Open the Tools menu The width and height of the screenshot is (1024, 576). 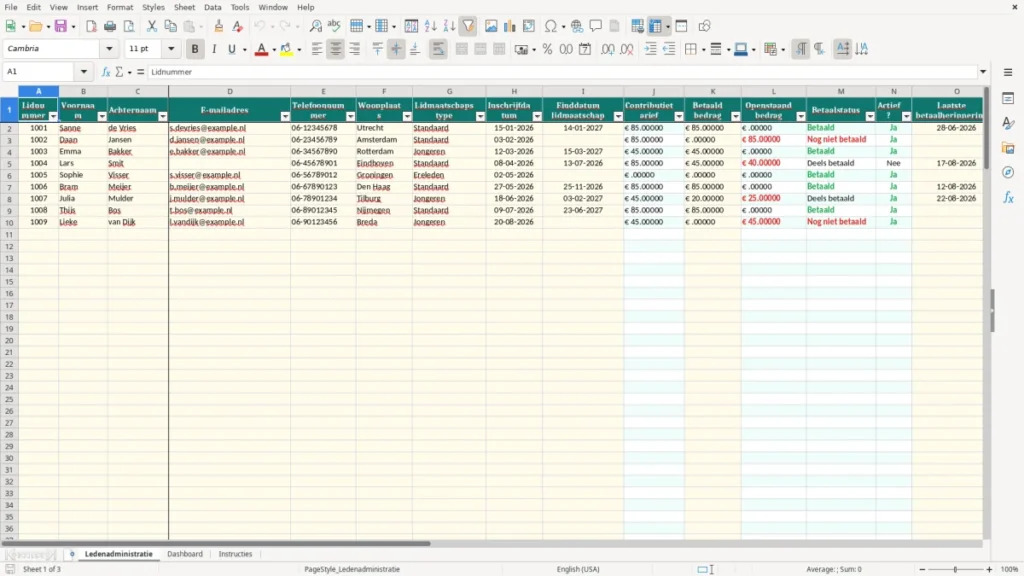click(x=240, y=7)
